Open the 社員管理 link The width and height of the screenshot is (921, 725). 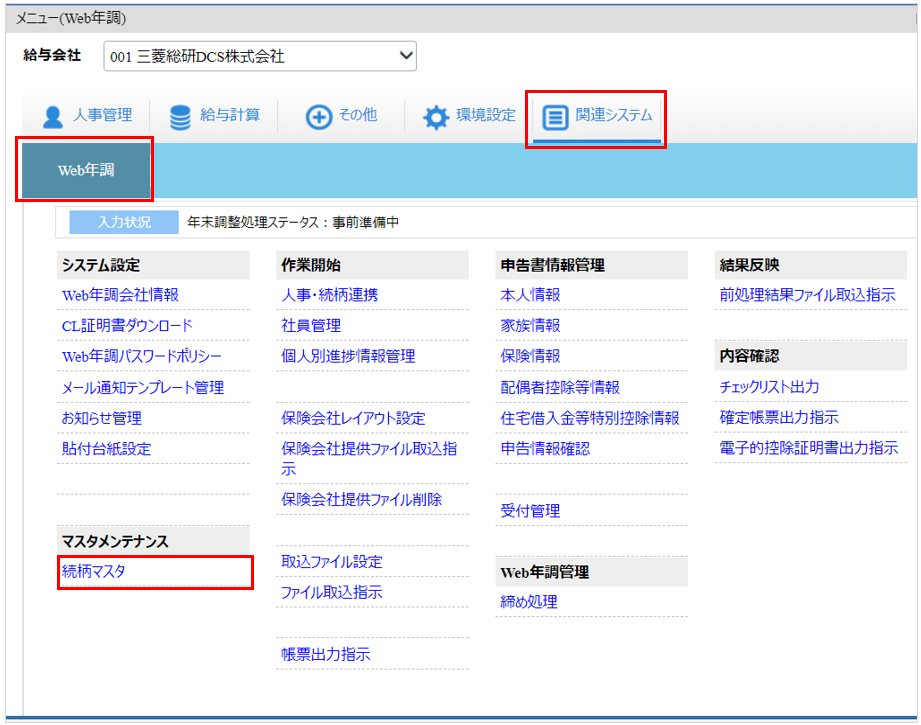click(x=311, y=325)
